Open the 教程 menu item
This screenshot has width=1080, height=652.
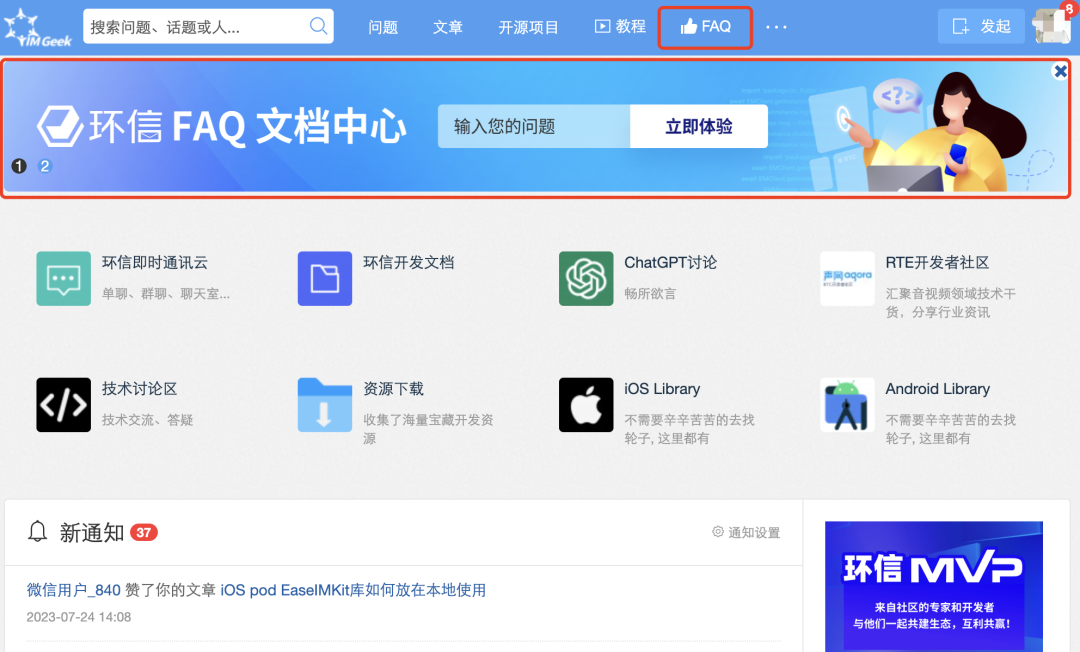pos(620,26)
